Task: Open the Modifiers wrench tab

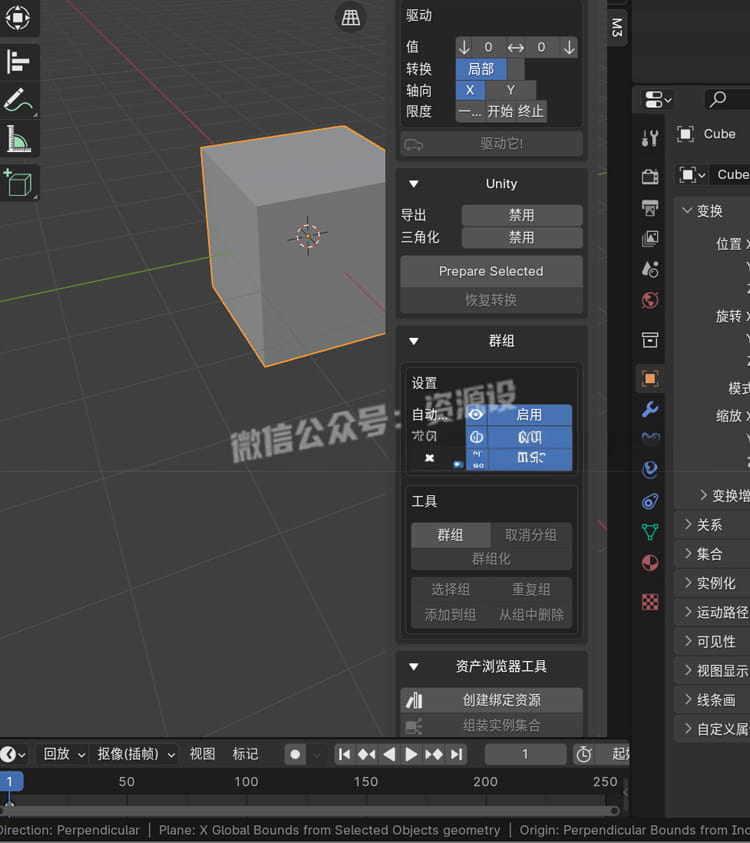Action: [x=650, y=409]
